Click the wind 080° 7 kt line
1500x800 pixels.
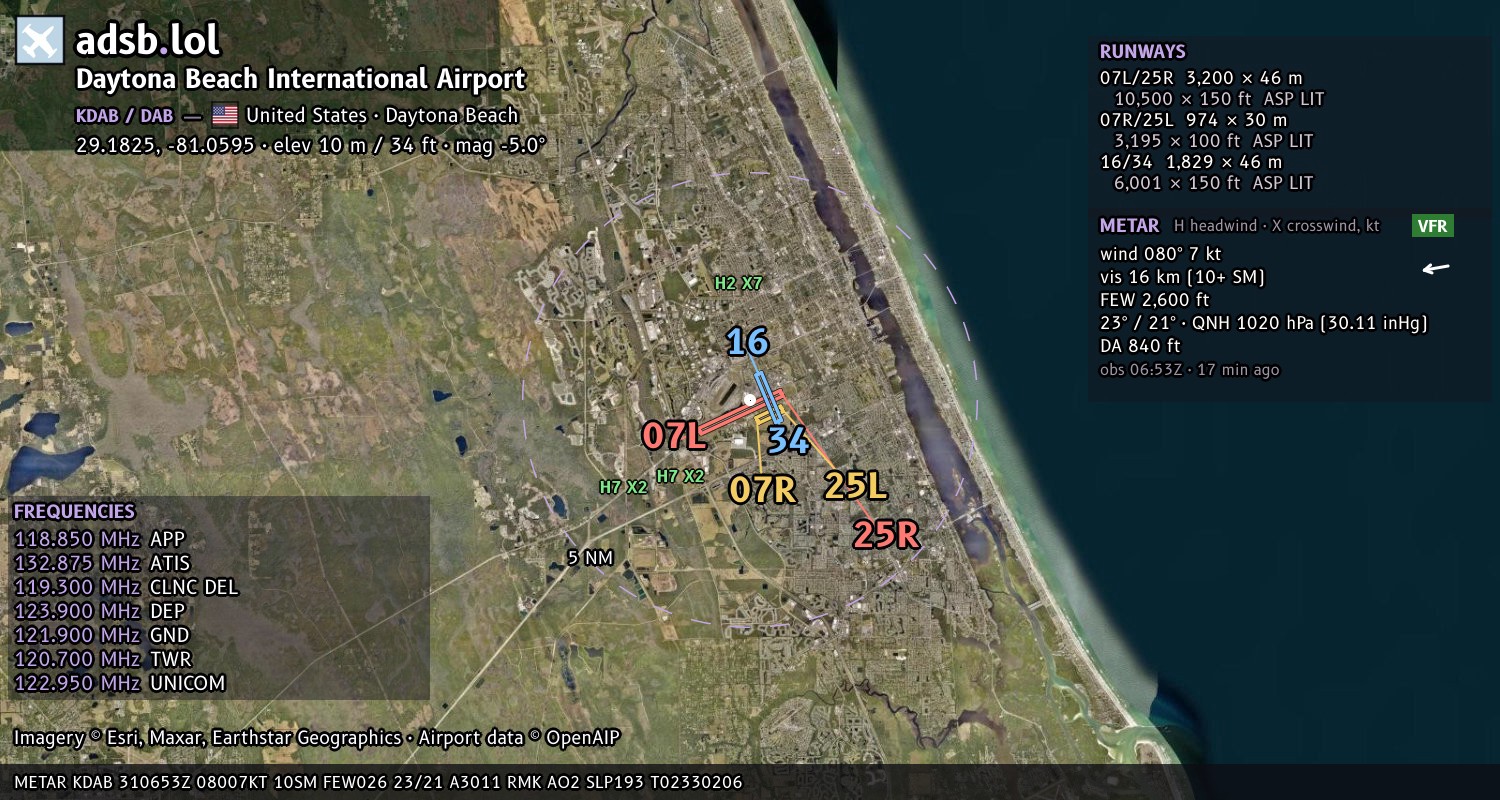tap(1160, 254)
